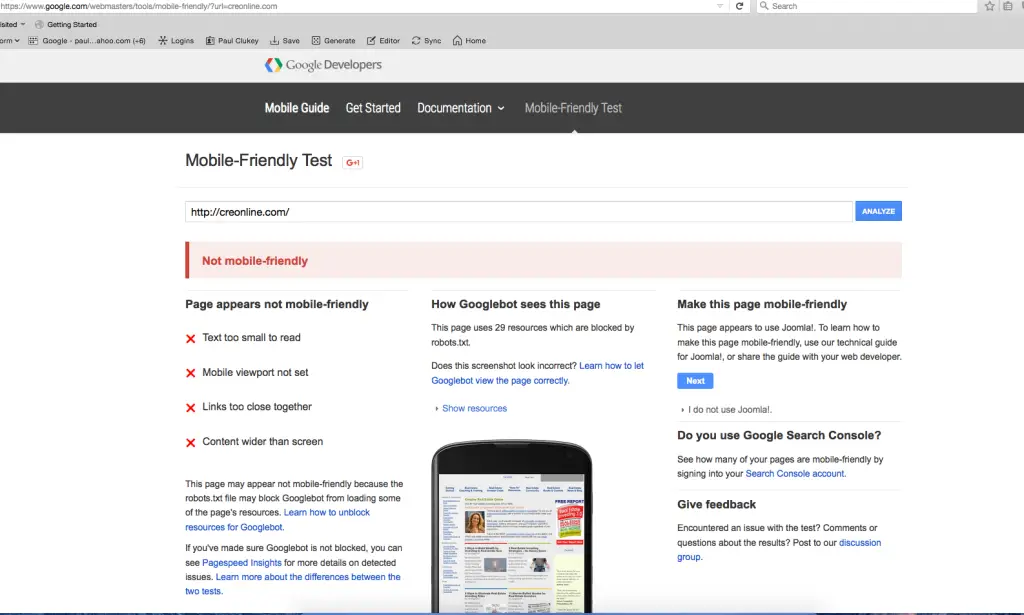Click the 'Content wider than screen' text
The image size is (1024, 615).
pyautogui.click(x=263, y=441)
